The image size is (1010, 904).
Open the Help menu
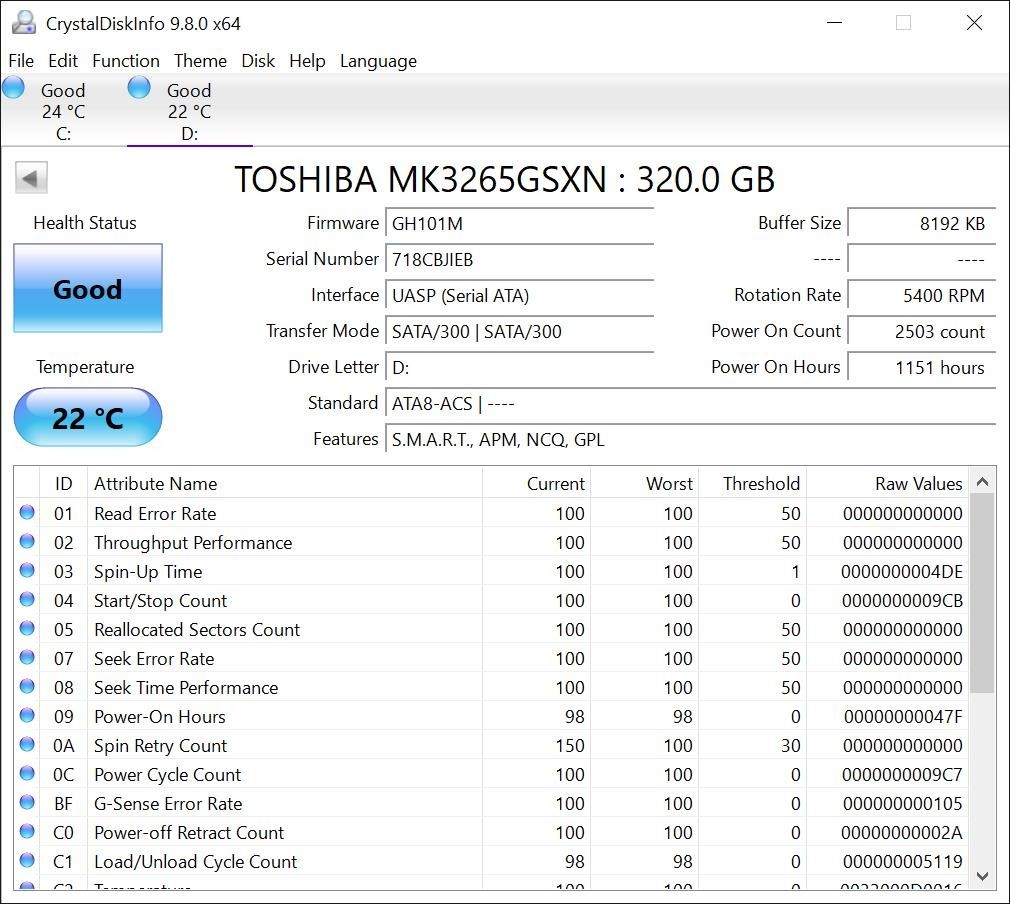pyautogui.click(x=307, y=61)
